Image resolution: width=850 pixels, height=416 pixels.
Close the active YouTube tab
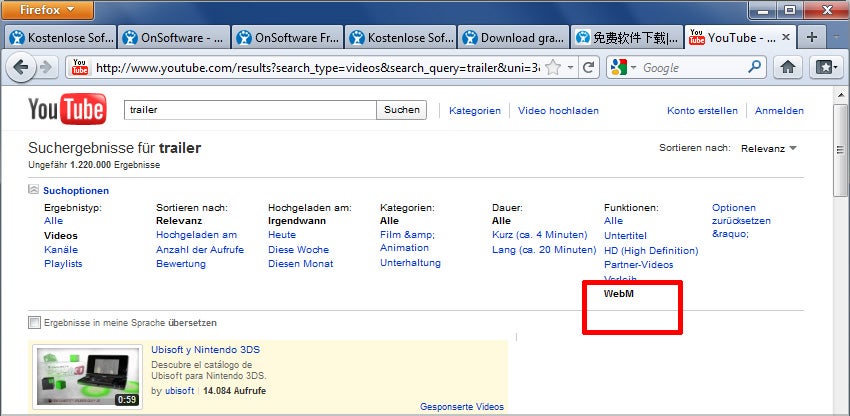[786, 37]
